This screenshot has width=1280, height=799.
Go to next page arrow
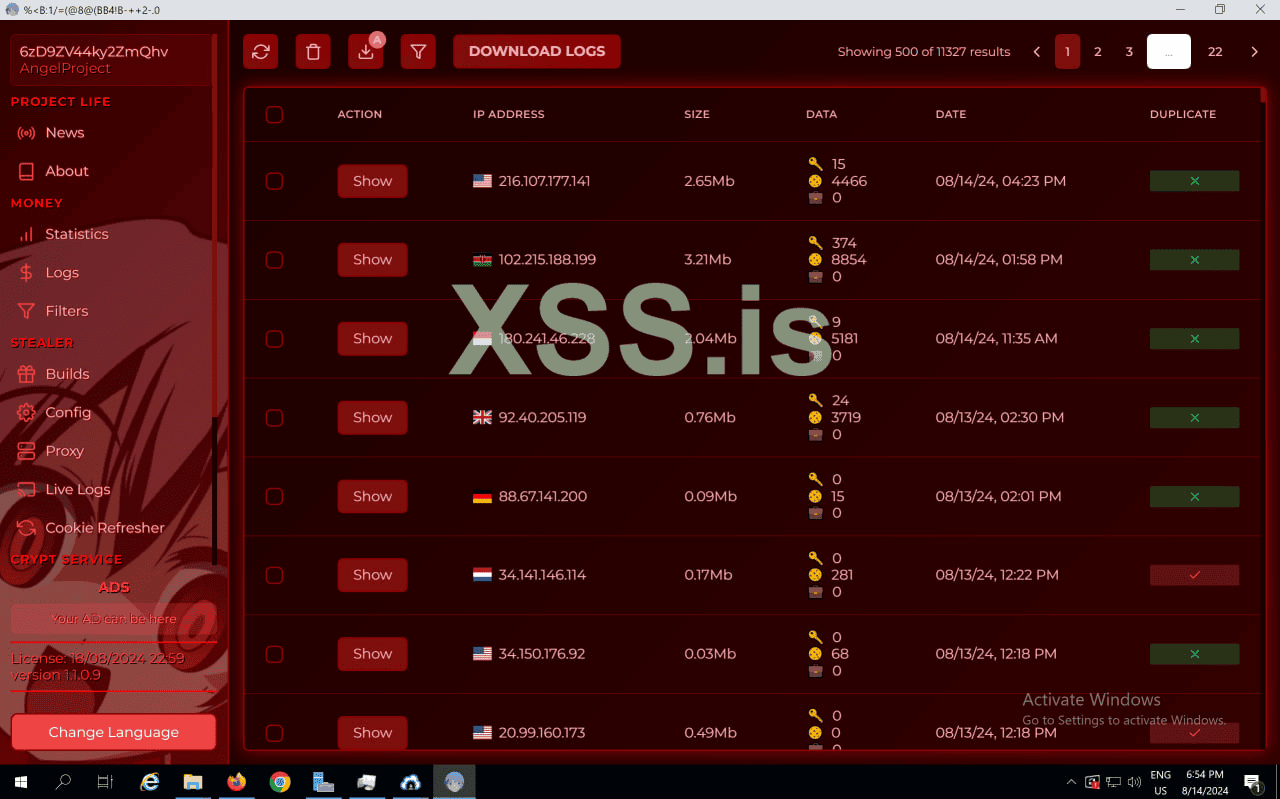1254,52
